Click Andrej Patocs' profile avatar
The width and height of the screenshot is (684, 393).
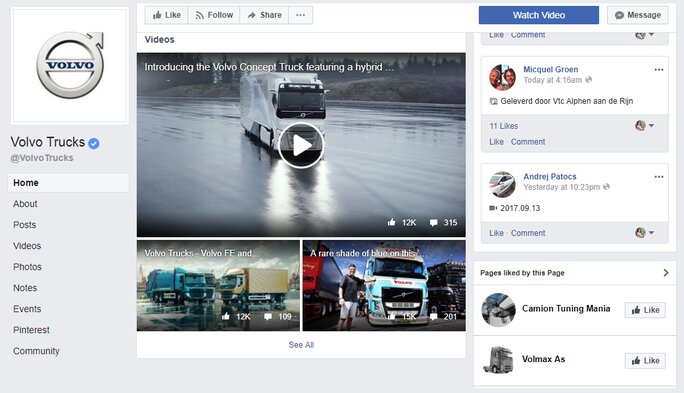pyautogui.click(x=502, y=184)
